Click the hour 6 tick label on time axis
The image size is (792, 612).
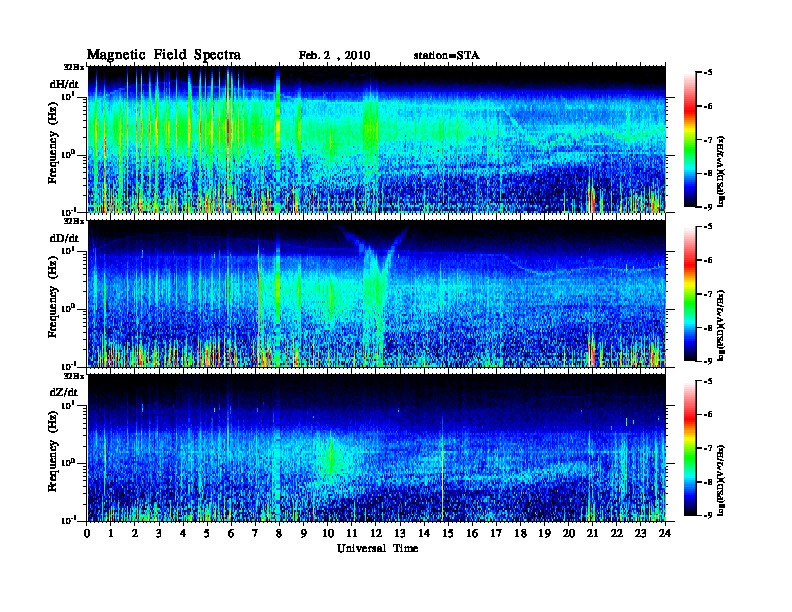point(231,533)
